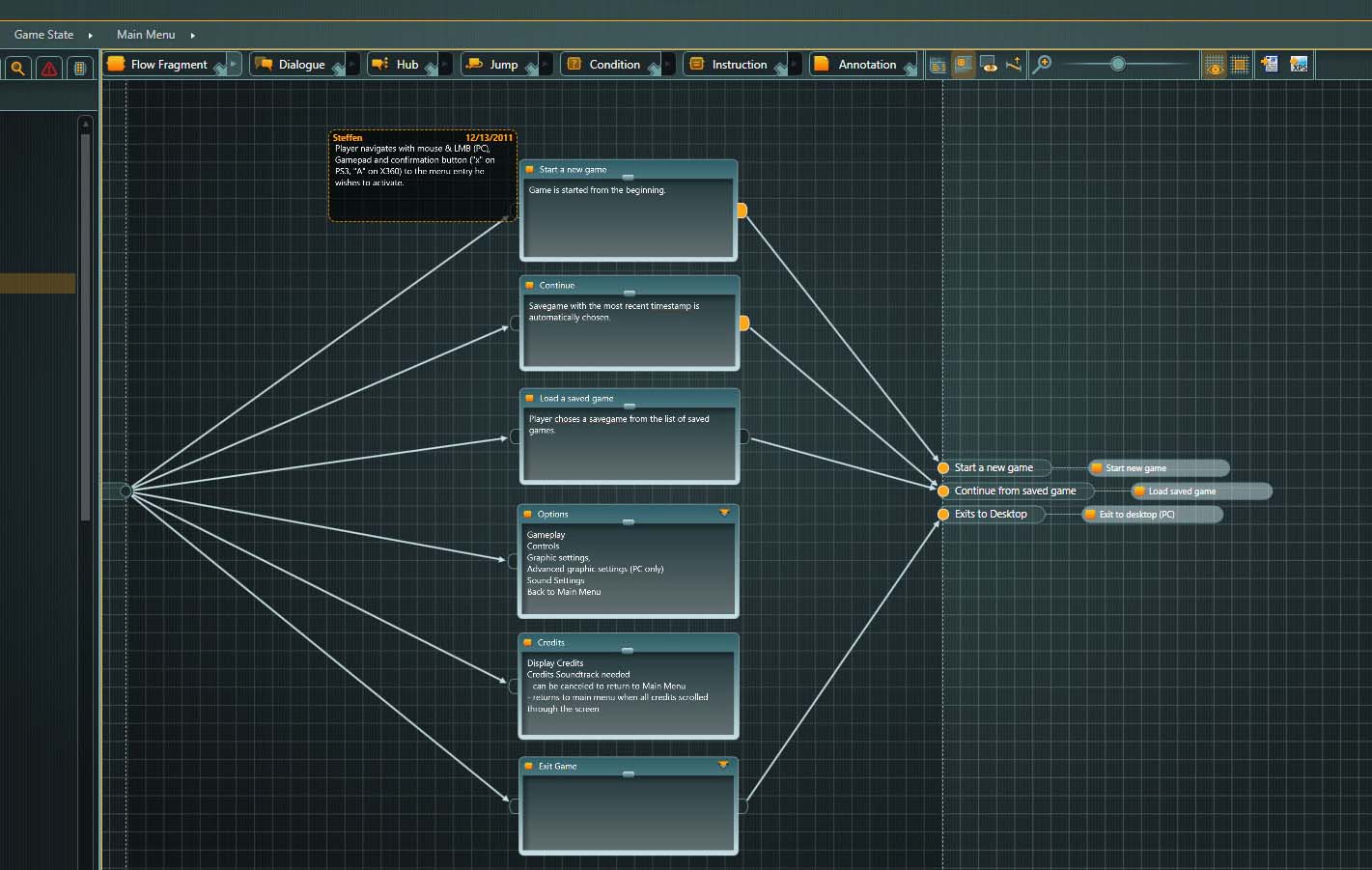1372x870 pixels.
Task: Select Main Menu in the breadcrumb
Action: tap(146, 35)
